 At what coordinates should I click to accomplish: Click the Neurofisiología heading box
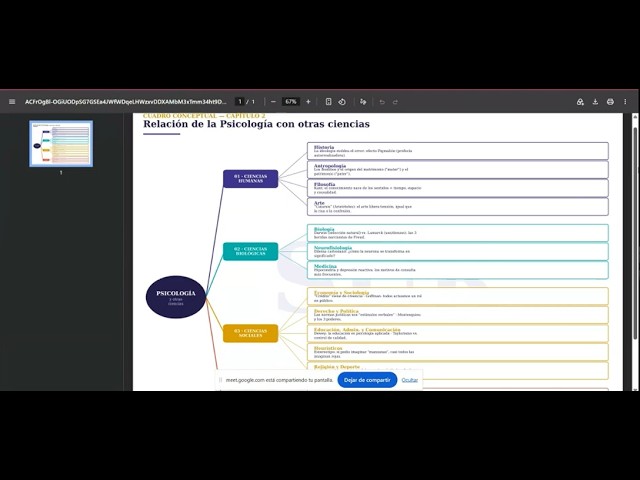(x=458, y=251)
